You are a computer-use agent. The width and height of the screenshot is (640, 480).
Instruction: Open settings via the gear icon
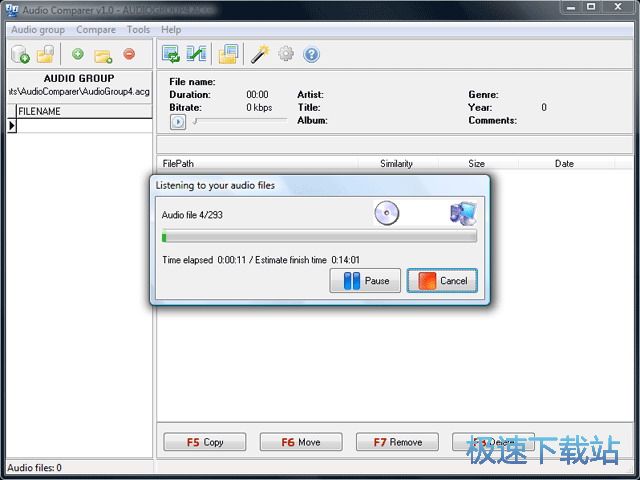point(286,54)
